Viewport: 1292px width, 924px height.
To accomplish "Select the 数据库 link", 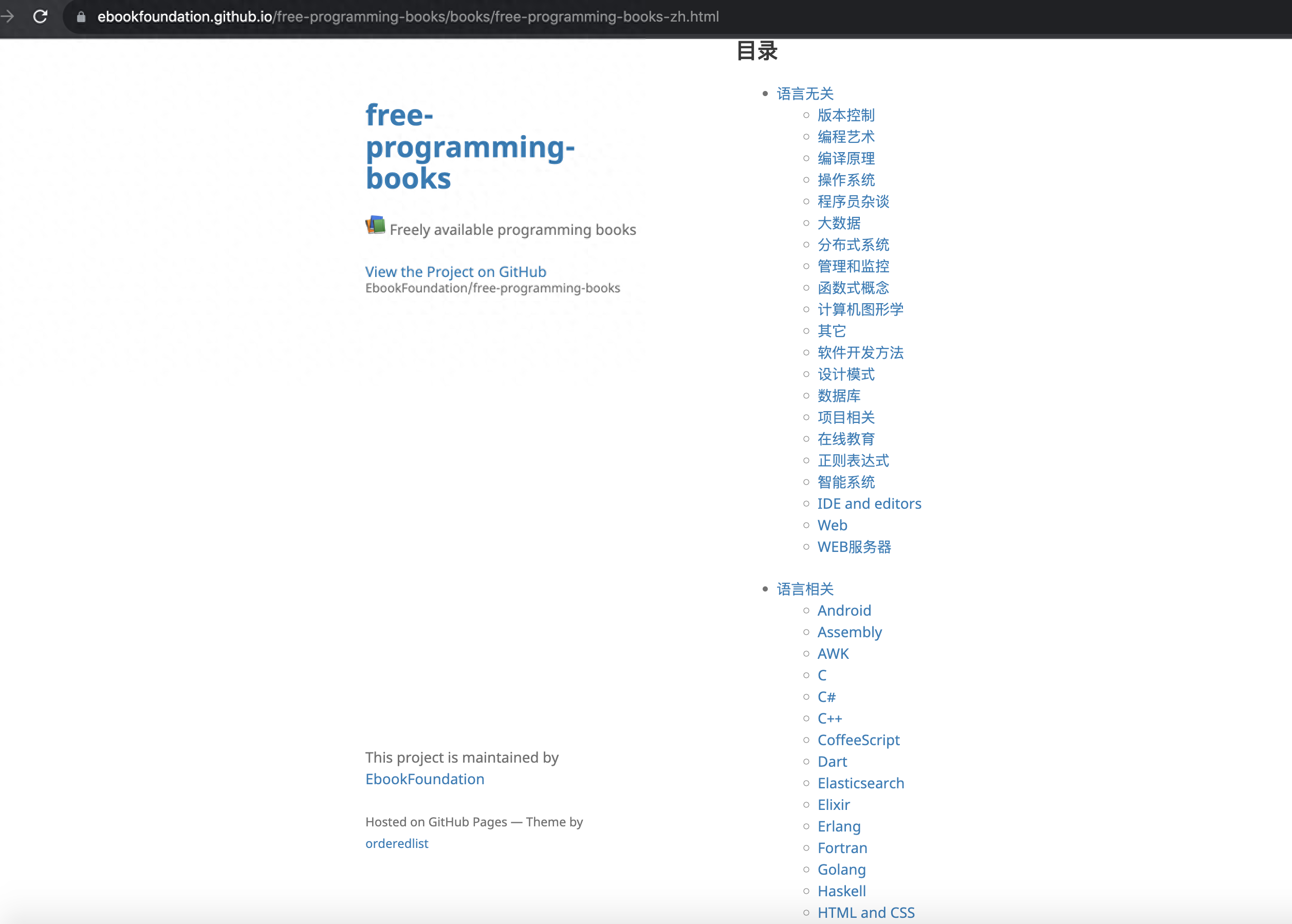I will [839, 396].
